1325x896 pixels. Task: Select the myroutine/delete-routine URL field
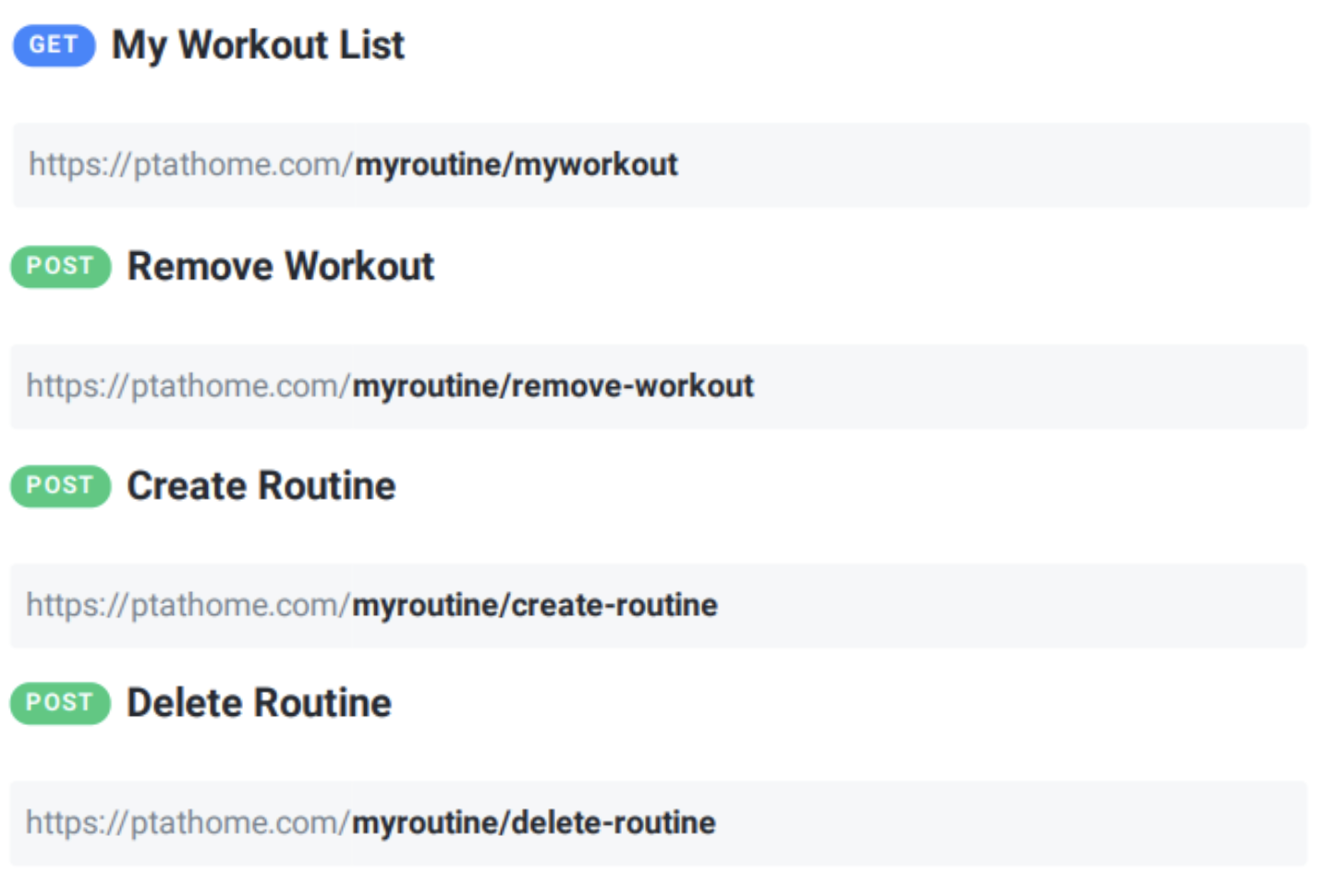pyautogui.click(x=659, y=824)
